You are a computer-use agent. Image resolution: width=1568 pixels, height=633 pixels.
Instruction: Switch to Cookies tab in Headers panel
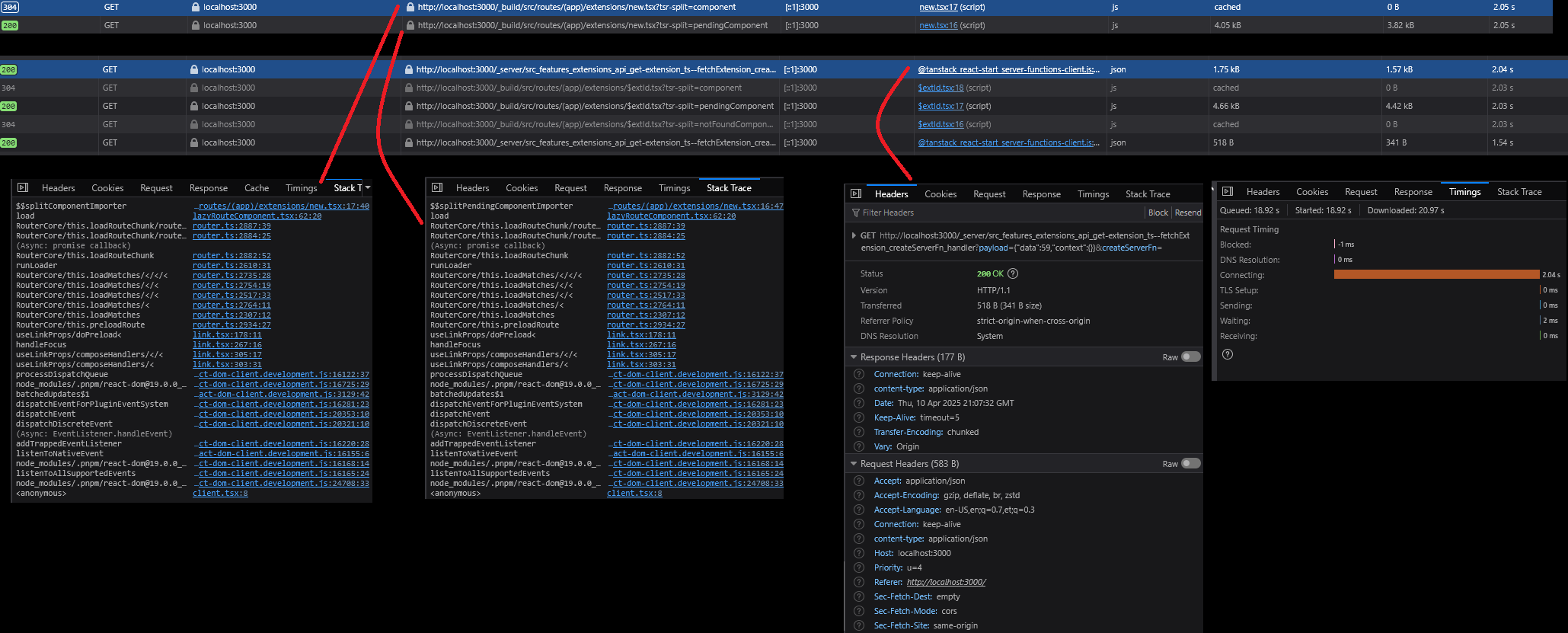(940, 194)
